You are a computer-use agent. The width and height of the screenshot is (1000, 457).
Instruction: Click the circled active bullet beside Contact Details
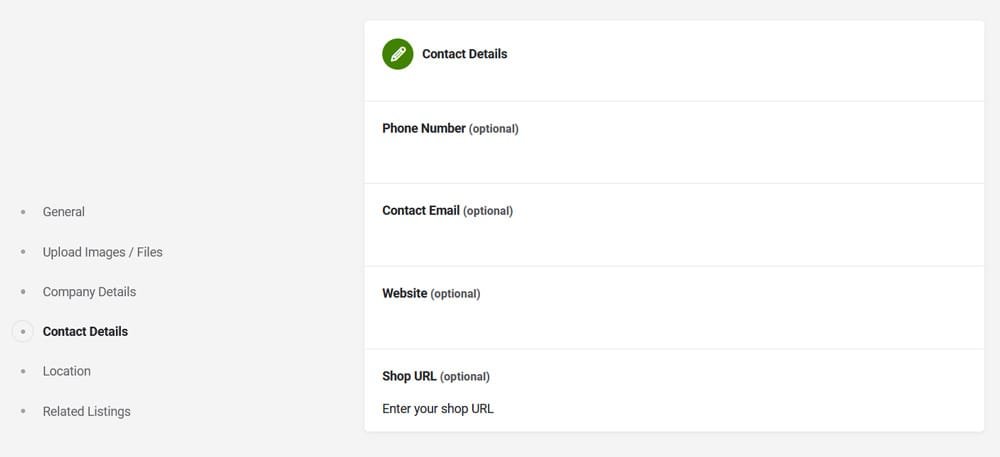[23, 331]
